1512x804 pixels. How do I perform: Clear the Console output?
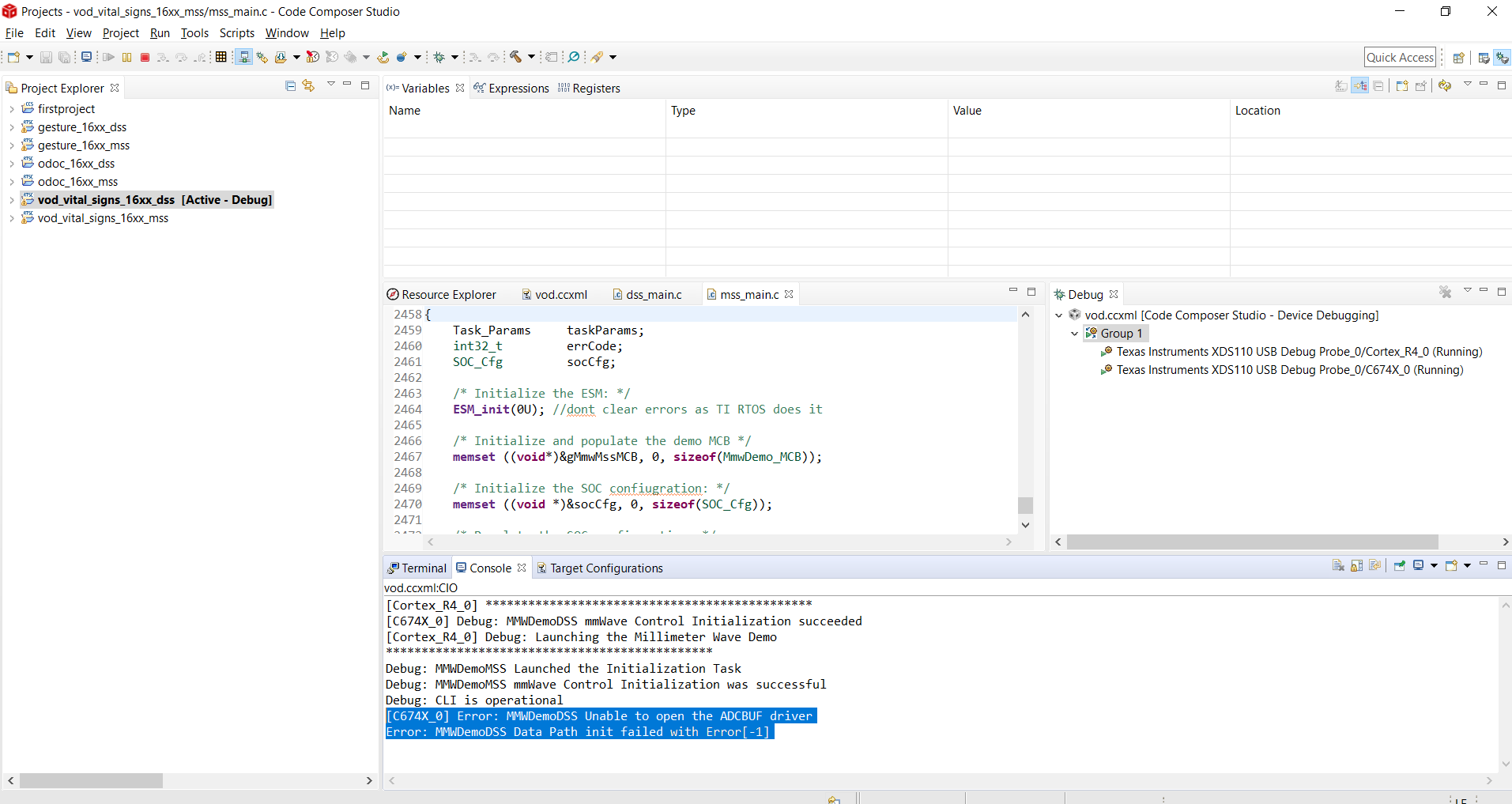(x=1338, y=566)
